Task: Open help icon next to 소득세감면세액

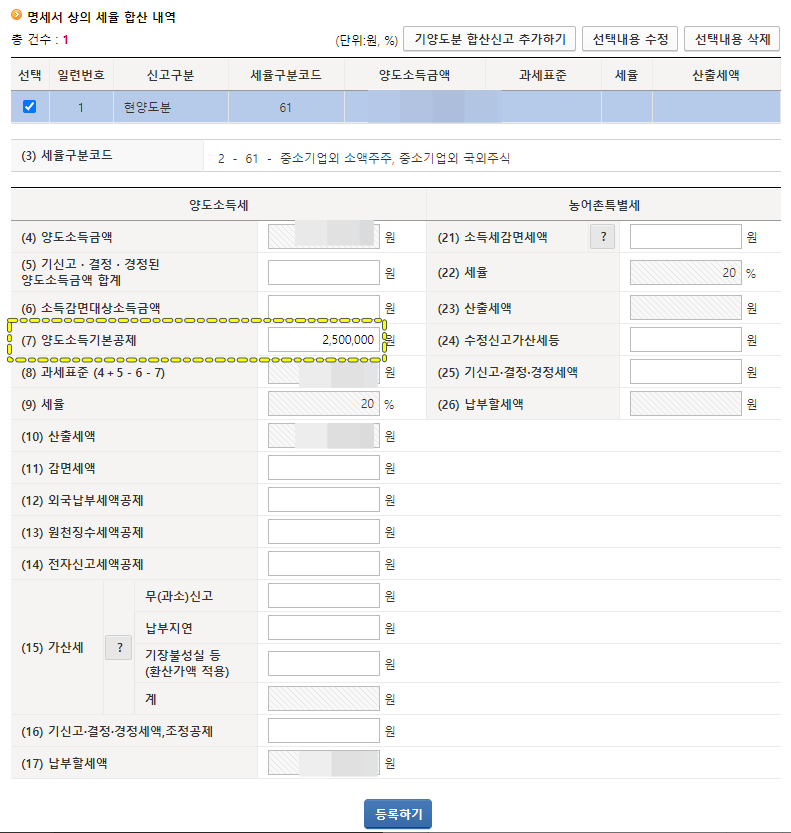Action: (x=602, y=236)
